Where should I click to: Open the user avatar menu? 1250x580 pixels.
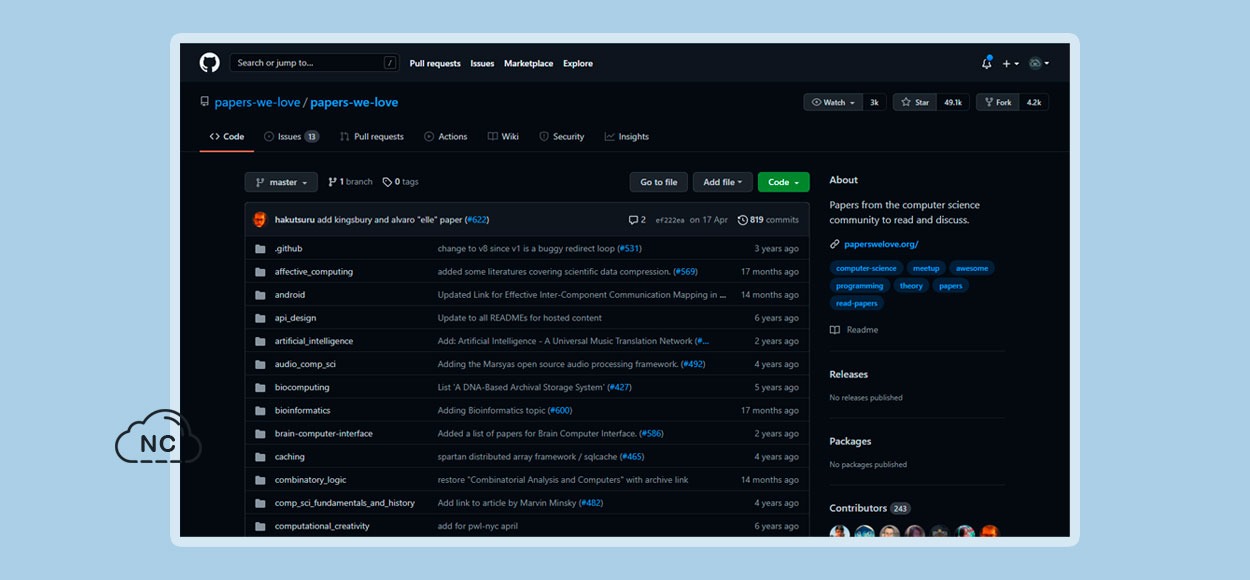tap(1039, 63)
